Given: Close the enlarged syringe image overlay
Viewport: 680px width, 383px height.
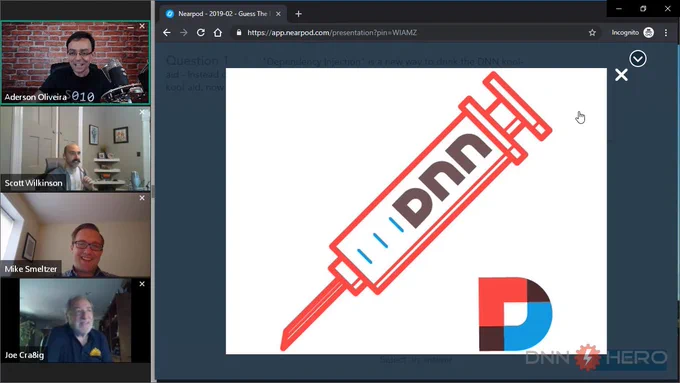Looking at the screenshot, I should click(x=621, y=75).
